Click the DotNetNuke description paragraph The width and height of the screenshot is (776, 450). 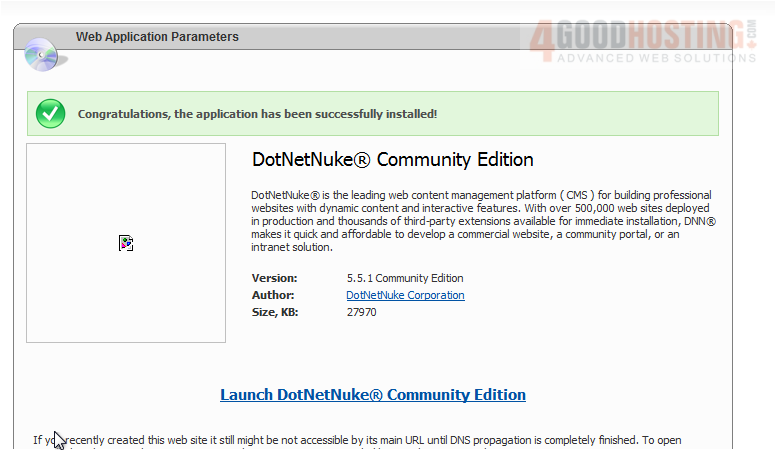click(483, 214)
